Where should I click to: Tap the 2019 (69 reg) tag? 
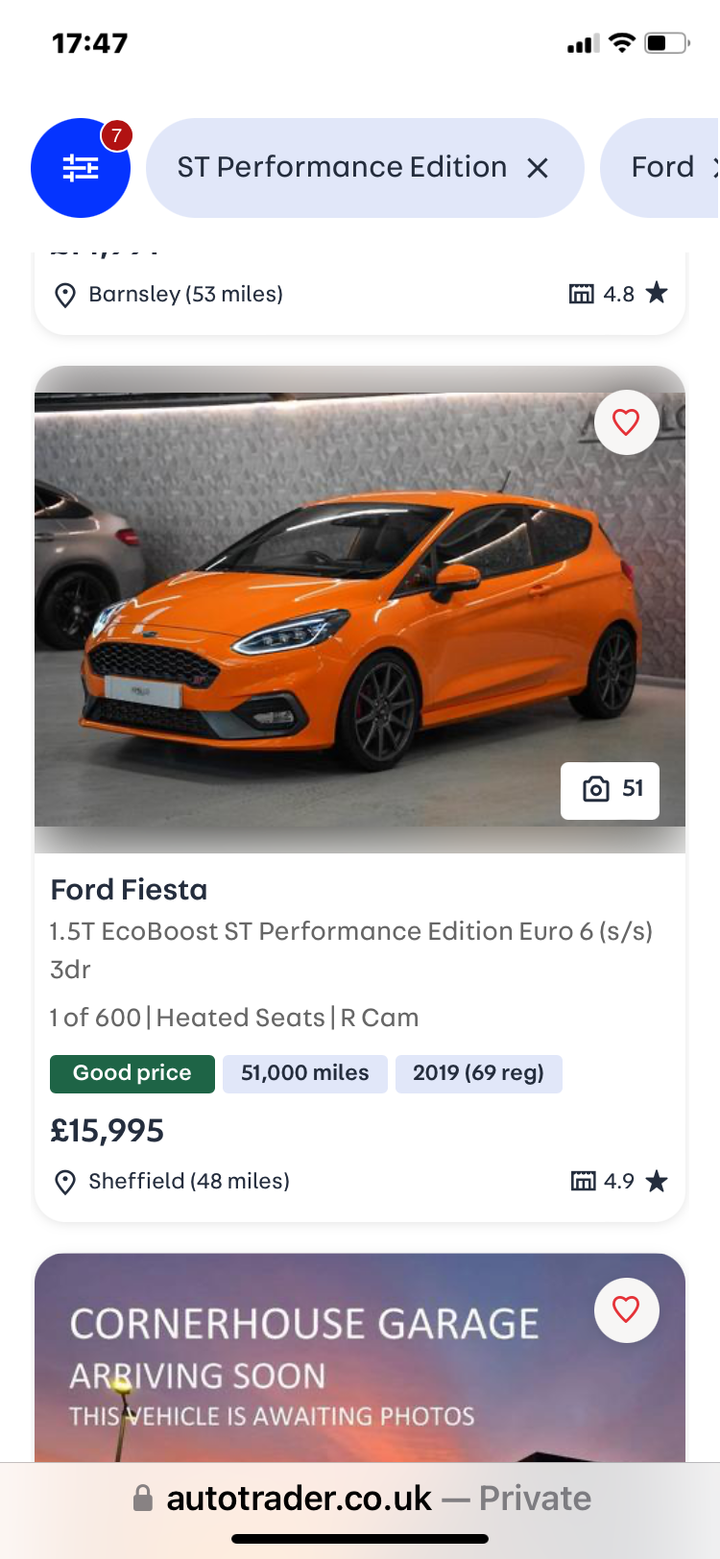click(478, 1073)
